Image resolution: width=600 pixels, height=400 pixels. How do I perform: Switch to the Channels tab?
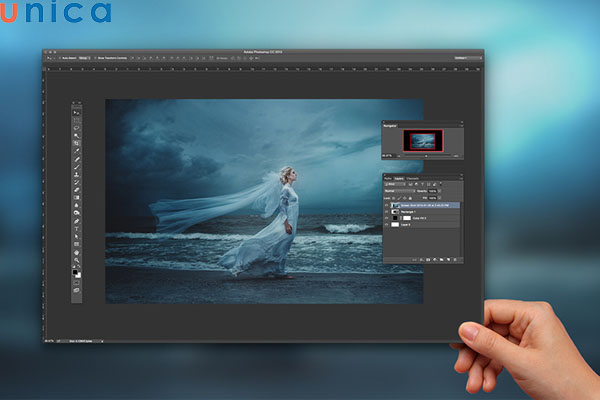(412, 179)
